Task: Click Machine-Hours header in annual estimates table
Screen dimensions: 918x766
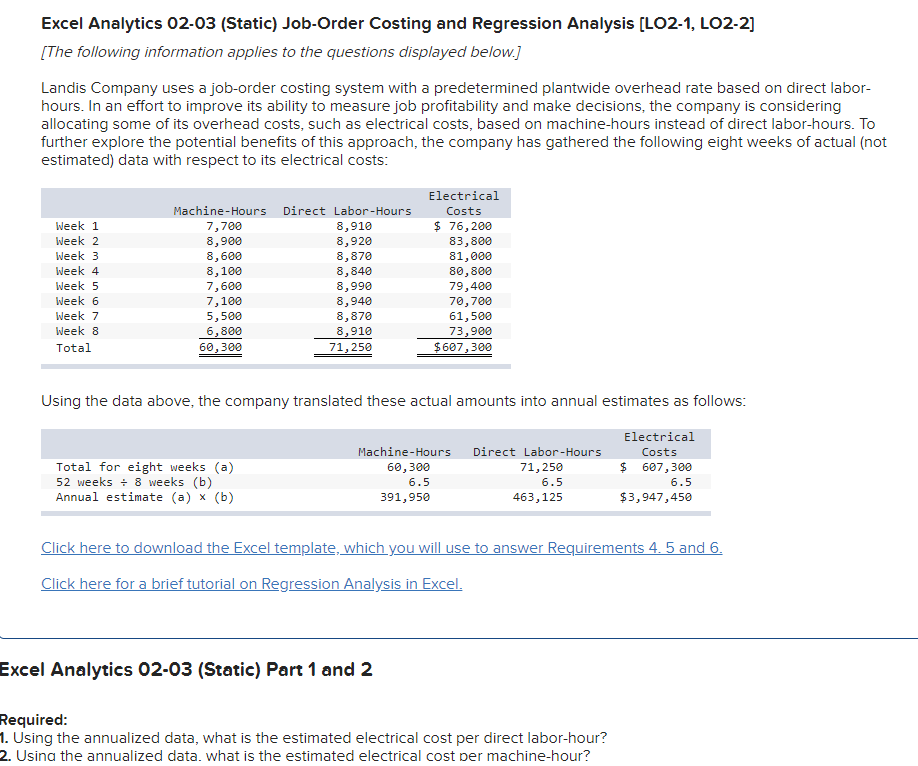Action: (x=405, y=452)
